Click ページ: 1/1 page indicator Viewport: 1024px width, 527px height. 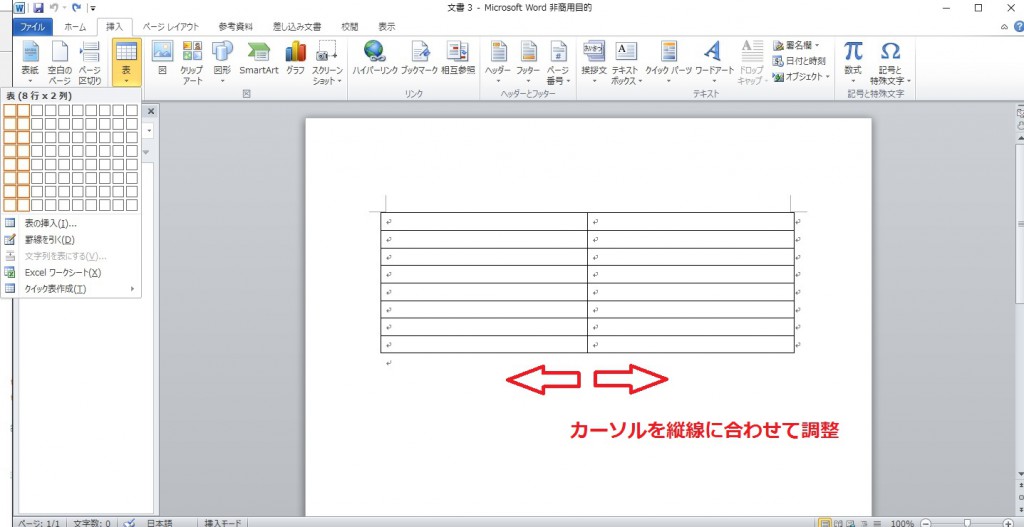click(39, 523)
